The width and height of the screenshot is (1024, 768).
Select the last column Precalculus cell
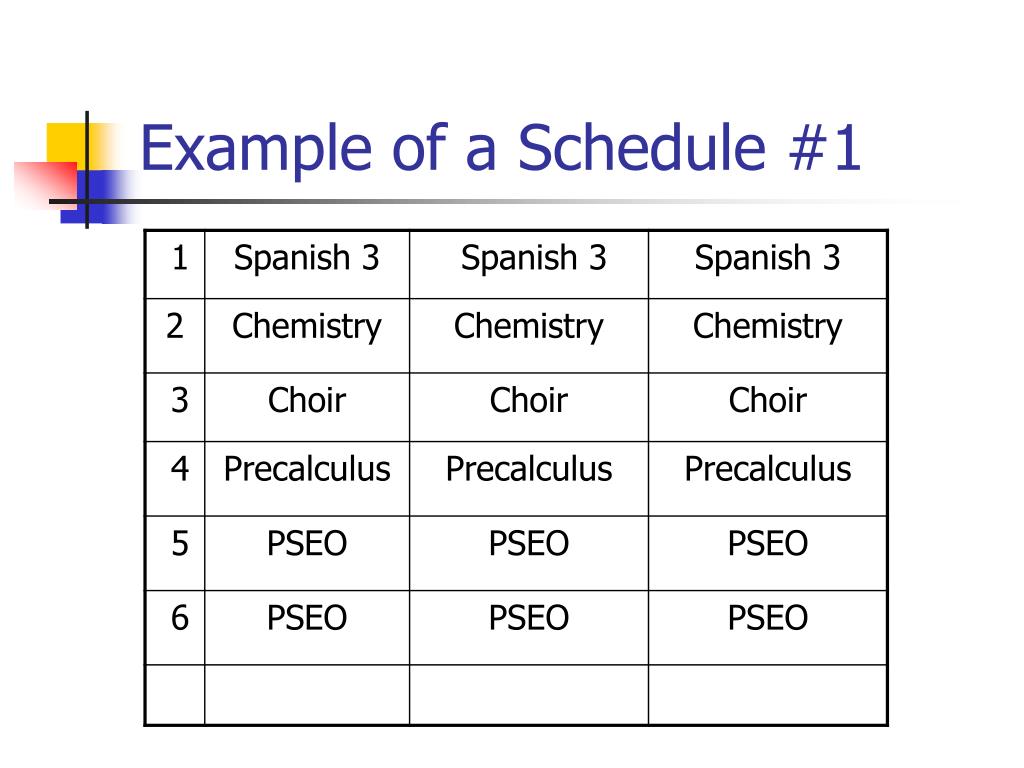click(x=767, y=479)
